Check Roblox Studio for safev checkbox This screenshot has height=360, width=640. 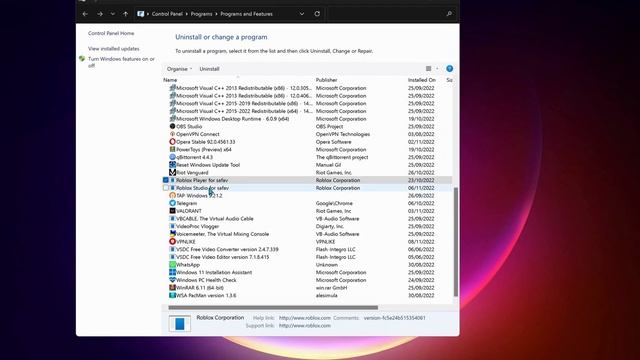tap(166, 188)
